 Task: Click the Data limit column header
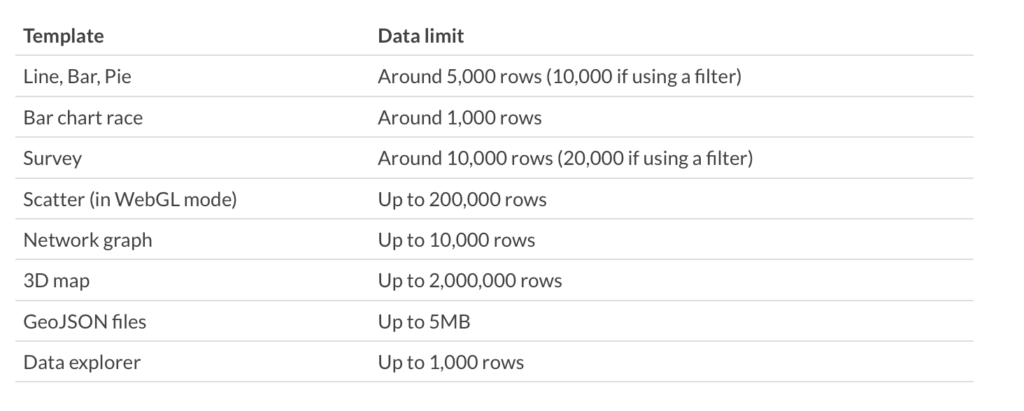coord(421,36)
